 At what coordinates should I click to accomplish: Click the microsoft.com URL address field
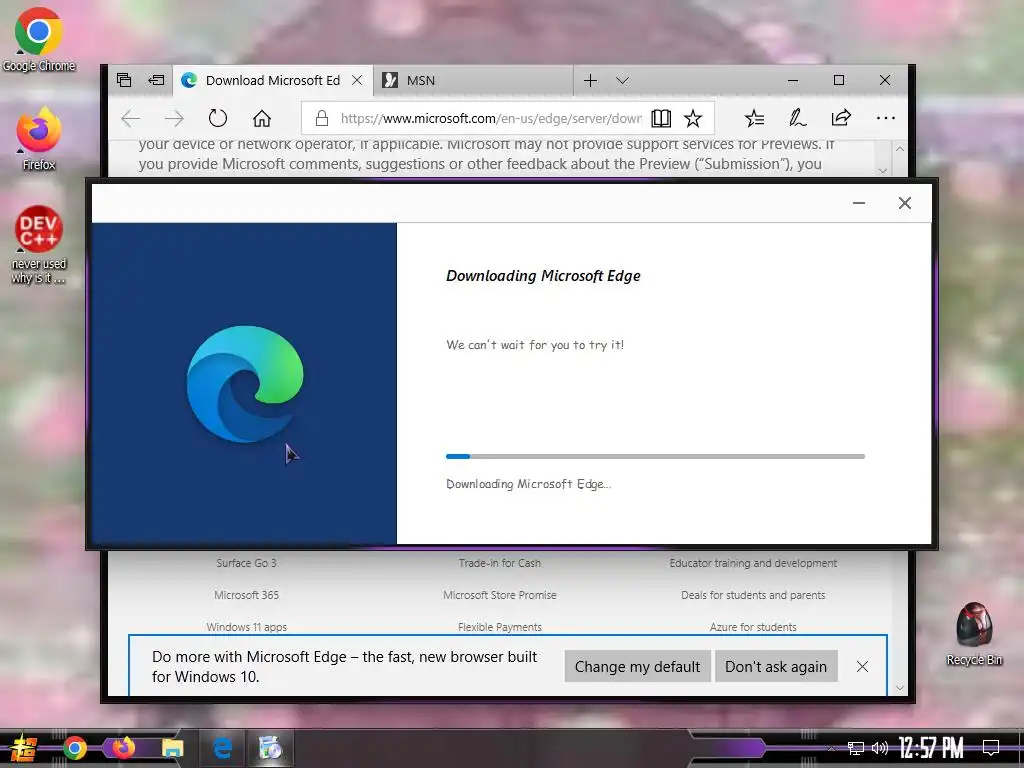tap(491, 118)
